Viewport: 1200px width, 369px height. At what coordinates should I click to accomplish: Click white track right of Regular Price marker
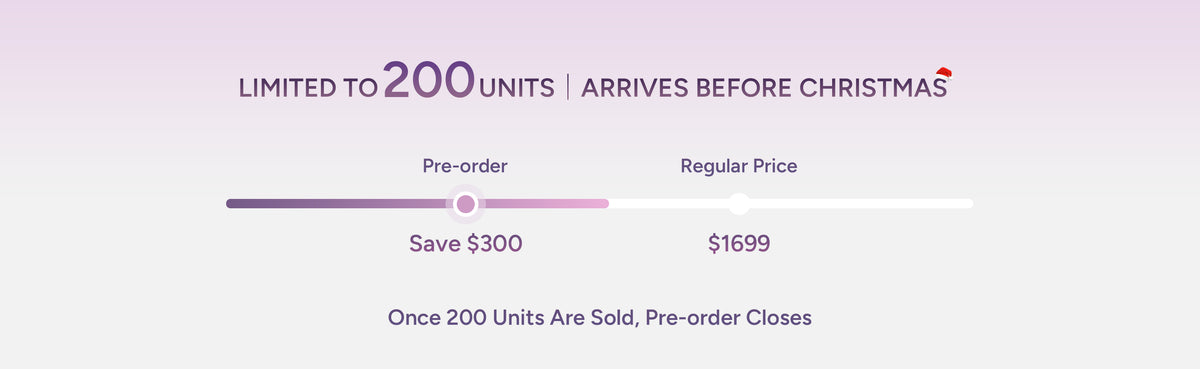pyautogui.click(x=861, y=204)
